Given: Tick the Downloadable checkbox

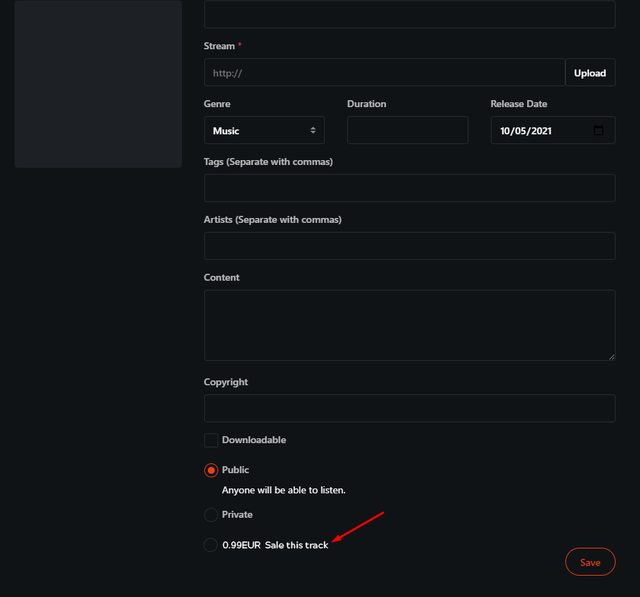Looking at the screenshot, I should click(x=211, y=440).
